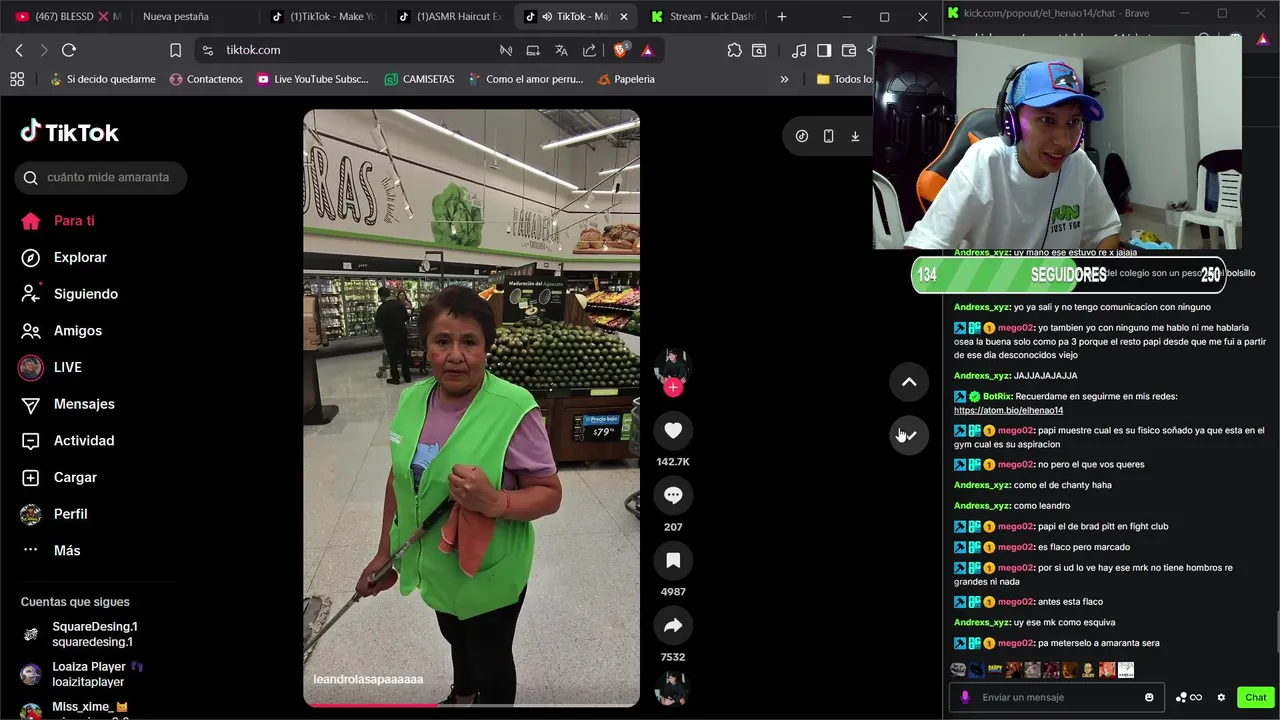Open the extensions puzzle icon
The image size is (1280, 720).
click(734, 50)
